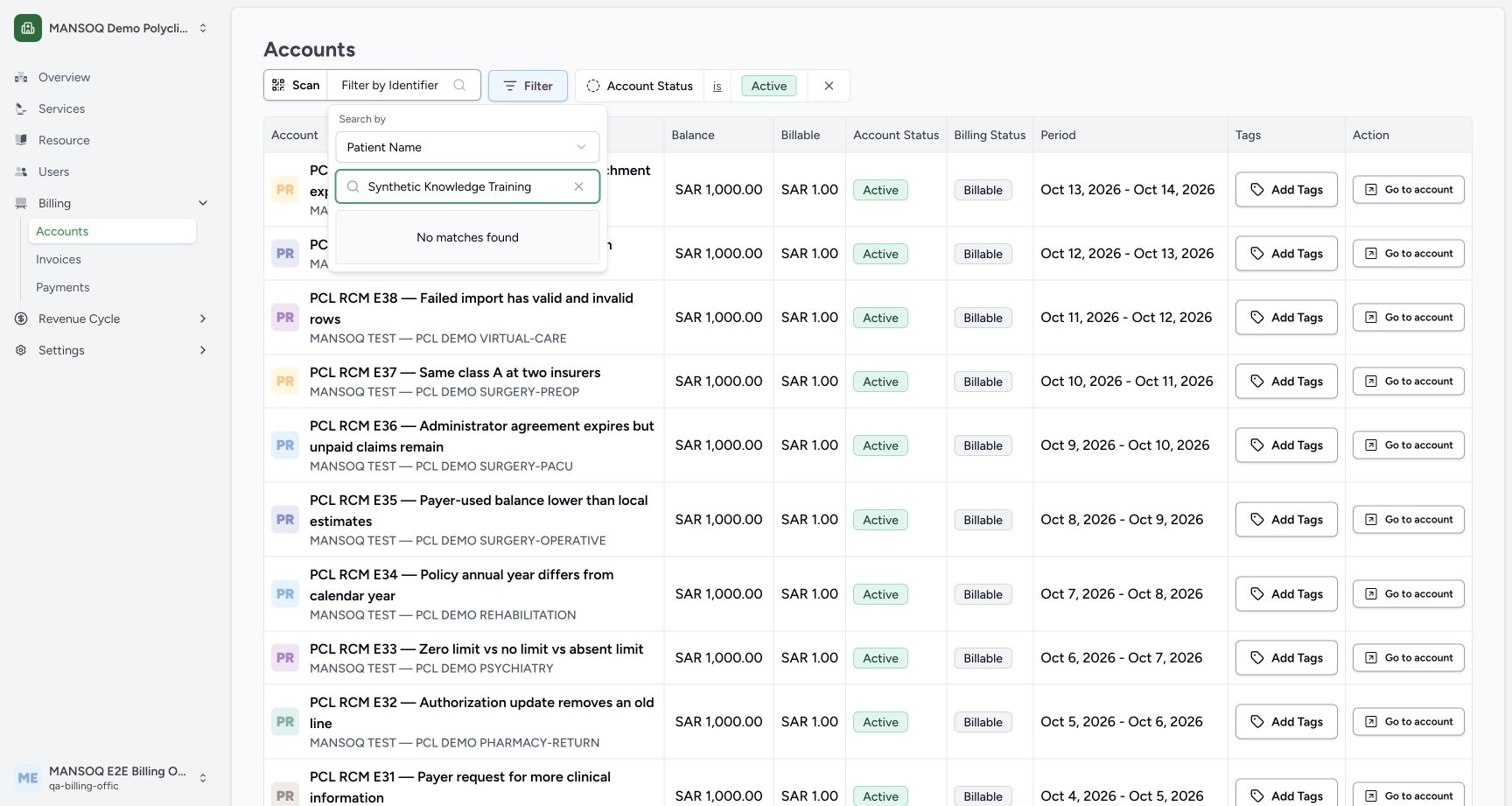Viewport: 1512px width, 806px height.
Task: Click the Filter button
Action: point(528,86)
